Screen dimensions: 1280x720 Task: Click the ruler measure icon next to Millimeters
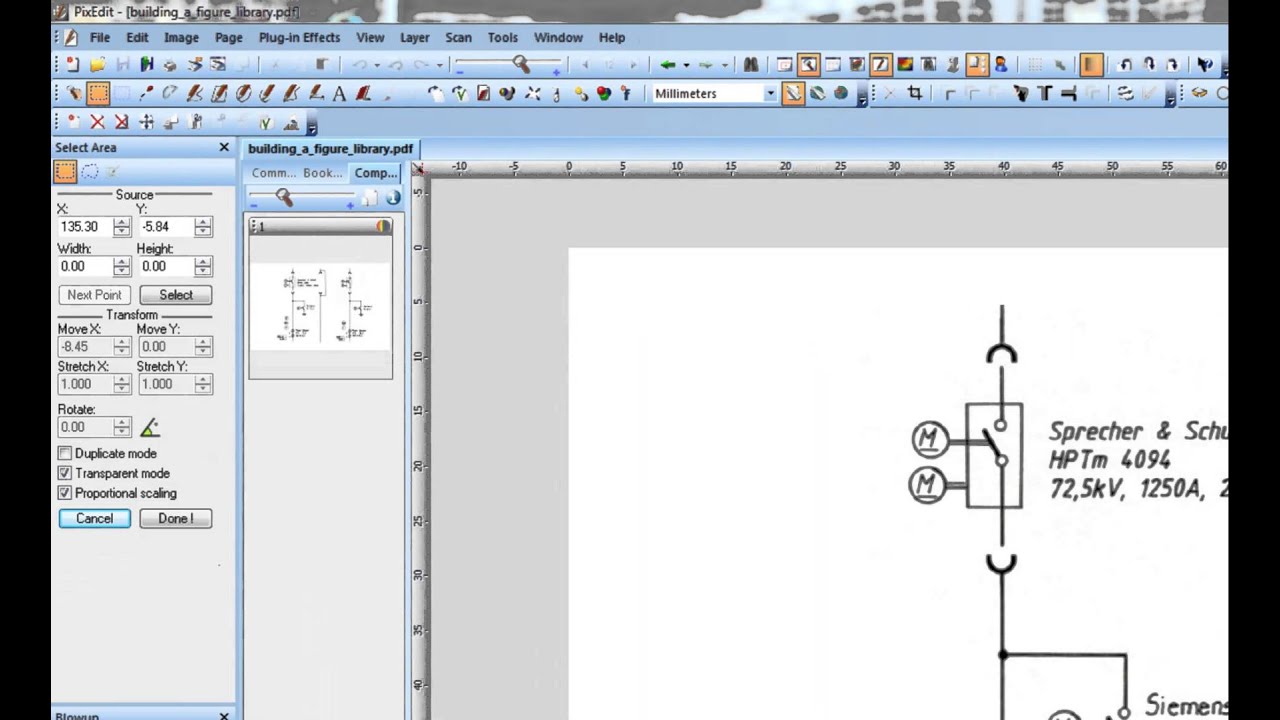[793, 94]
